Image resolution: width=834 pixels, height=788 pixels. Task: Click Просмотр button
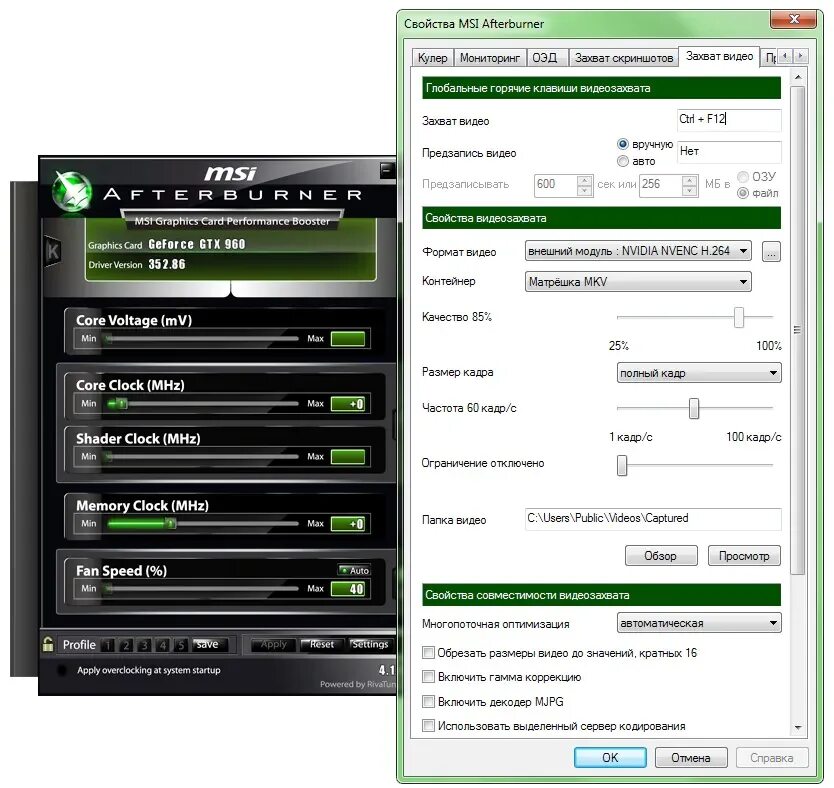[744, 556]
